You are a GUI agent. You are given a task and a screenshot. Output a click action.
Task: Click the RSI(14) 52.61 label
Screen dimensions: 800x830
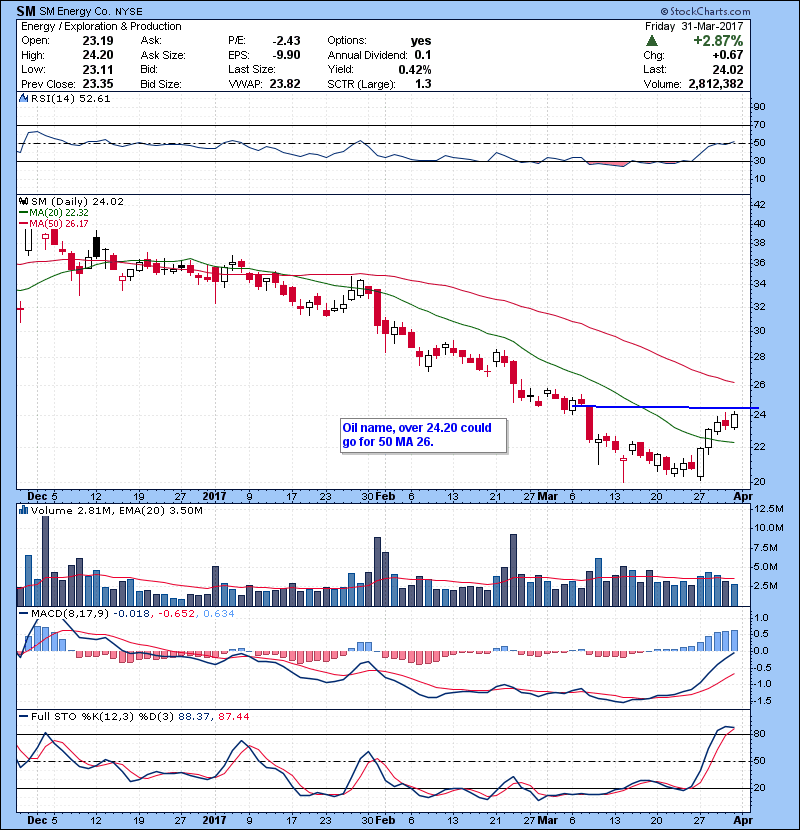pyautogui.click(x=70, y=98)
